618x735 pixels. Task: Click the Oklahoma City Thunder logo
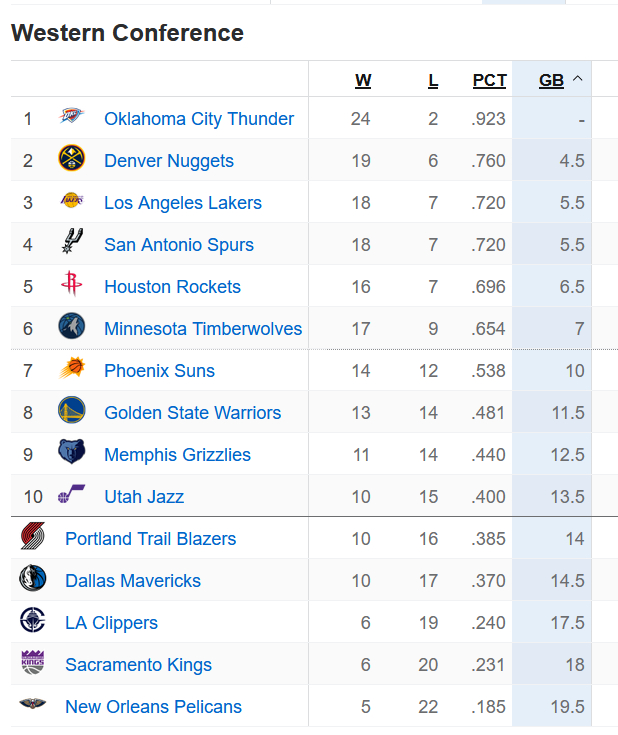pyautogui.click(x=71, y=118)
